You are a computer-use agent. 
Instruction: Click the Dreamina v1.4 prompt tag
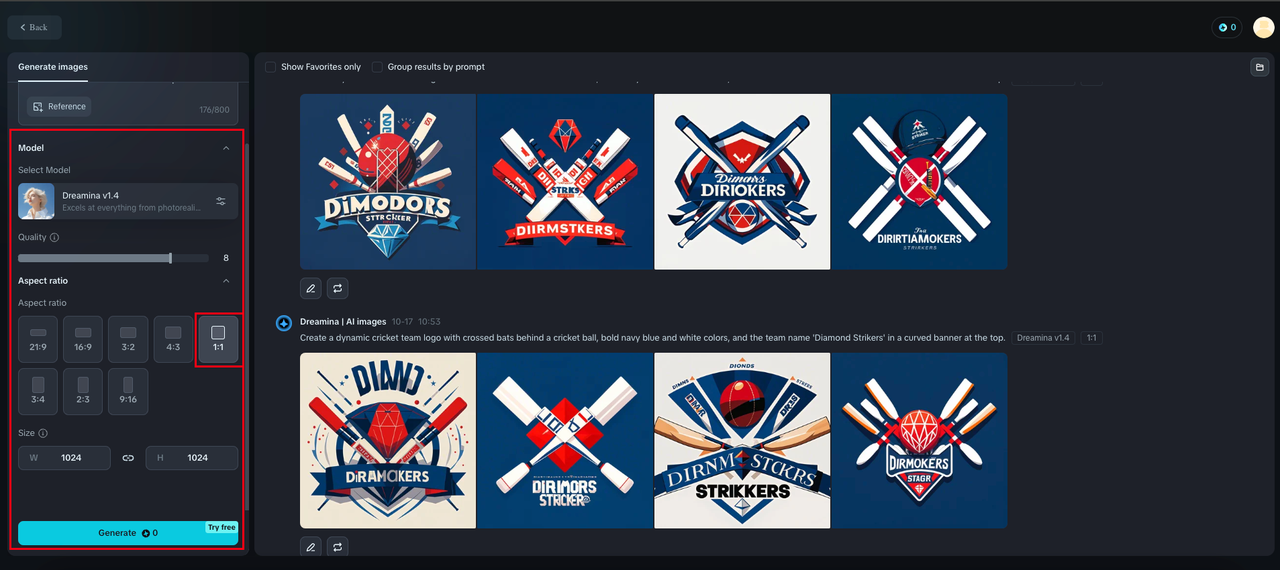click(1043, 338)
